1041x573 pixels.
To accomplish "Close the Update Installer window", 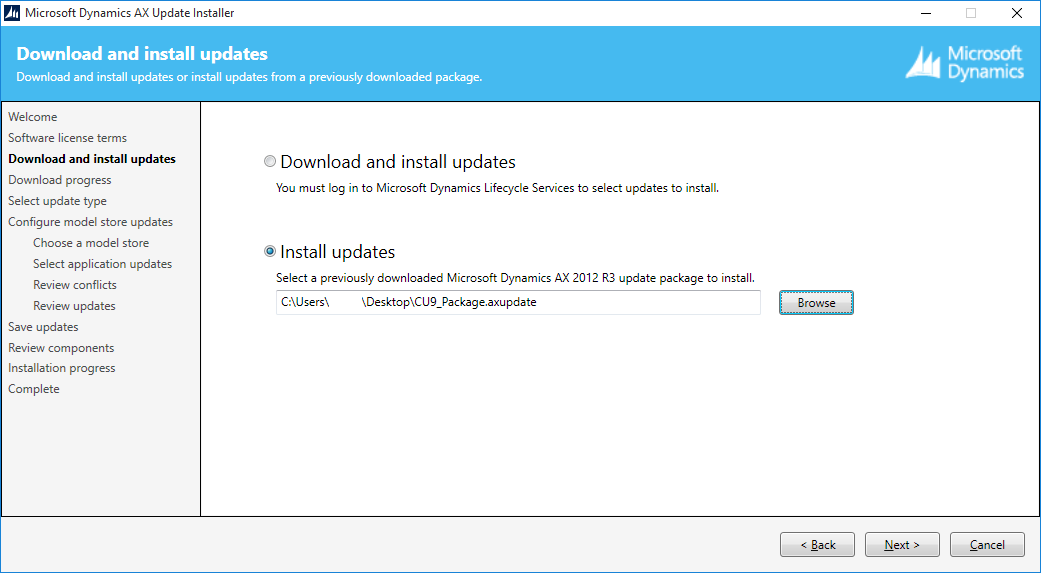I will (1016, 13).
